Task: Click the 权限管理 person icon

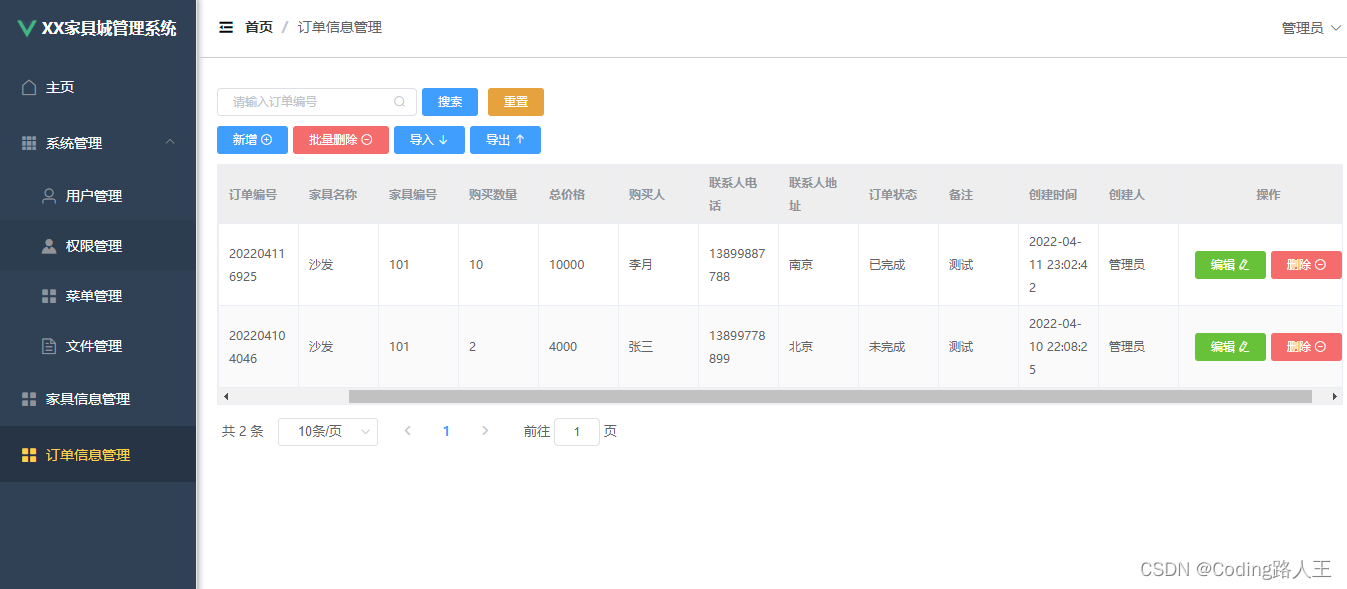Action: coord(49,246)
